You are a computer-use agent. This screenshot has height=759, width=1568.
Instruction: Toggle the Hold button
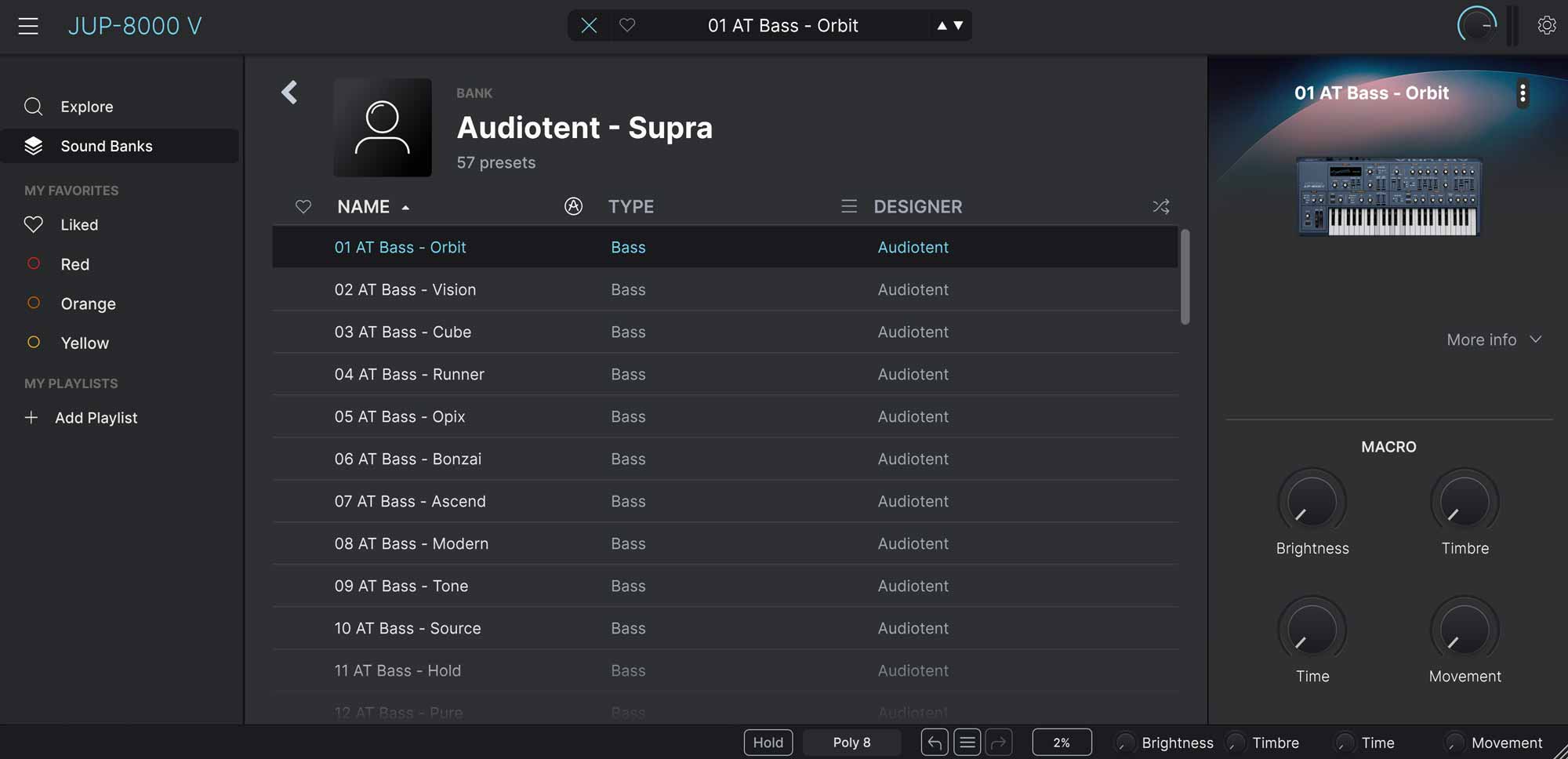point(768,743)
